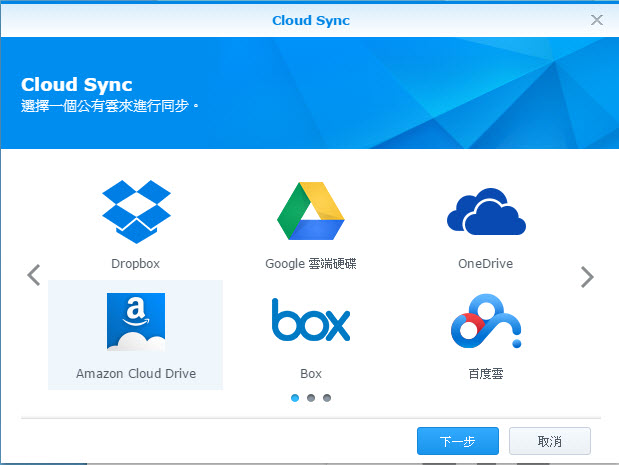Click the Dropbox text label
Viewport: 619px width, 465px height.
[x=135, y=264]
